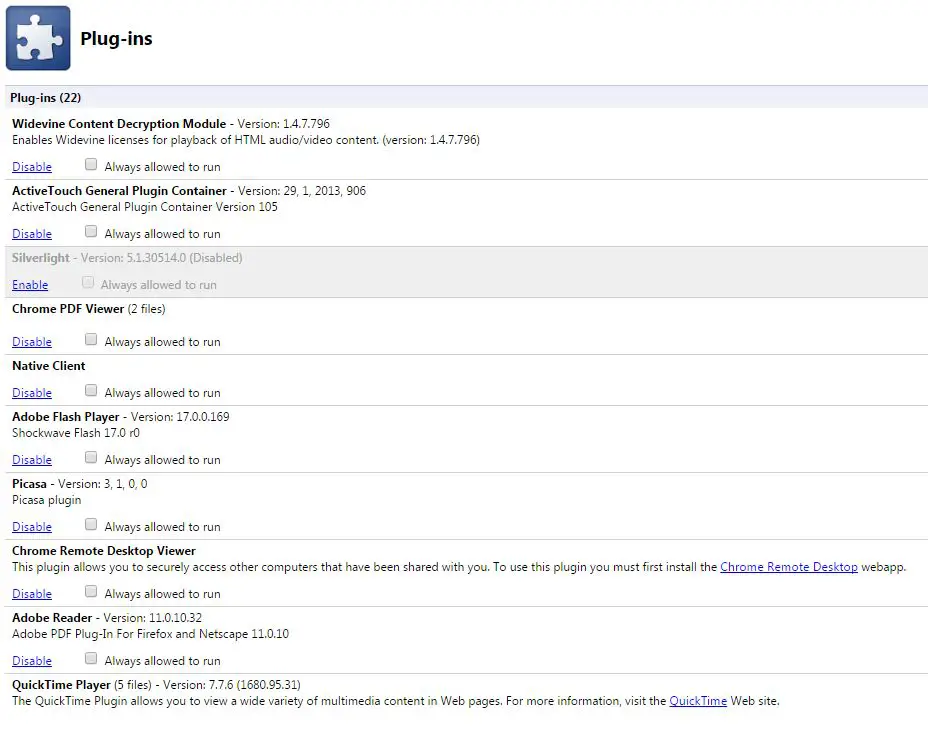Screen dimensions: 928x729
Task: Enable the Silverlight plug-in
Action: [30, 285]
